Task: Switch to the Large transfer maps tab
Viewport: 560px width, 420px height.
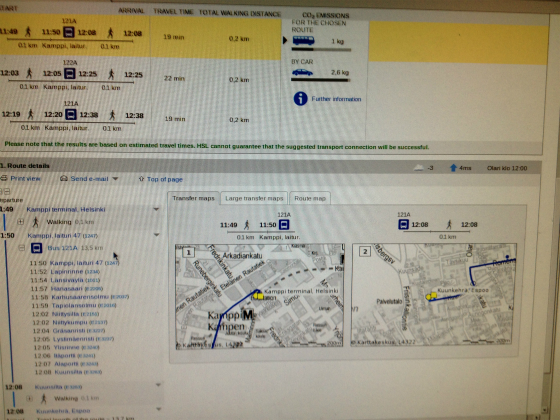Action: [x=254, y=198]
